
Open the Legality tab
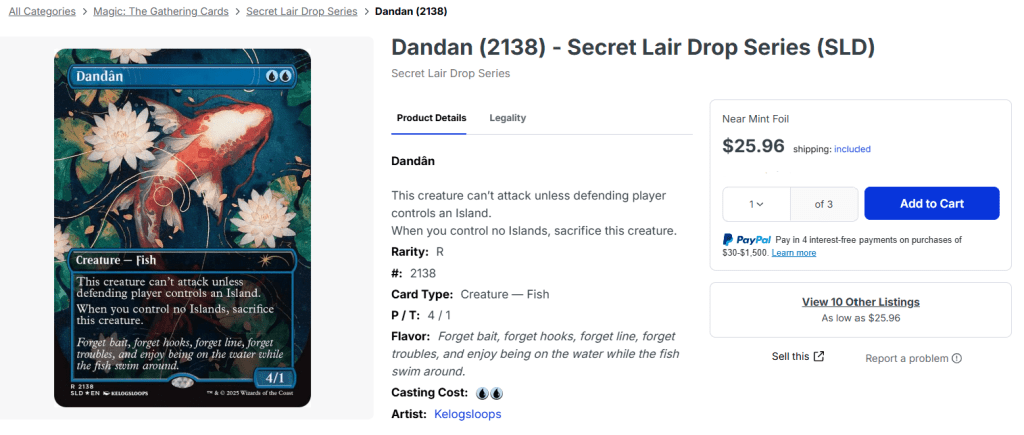[507, 118]
